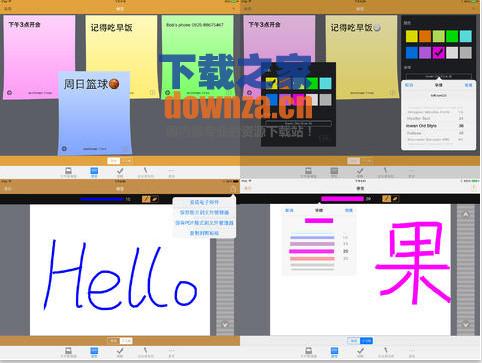Tap the left blue button in the stroke width picker
The height and width of the screenshot is (363, 482).
(x=289, y=210)
